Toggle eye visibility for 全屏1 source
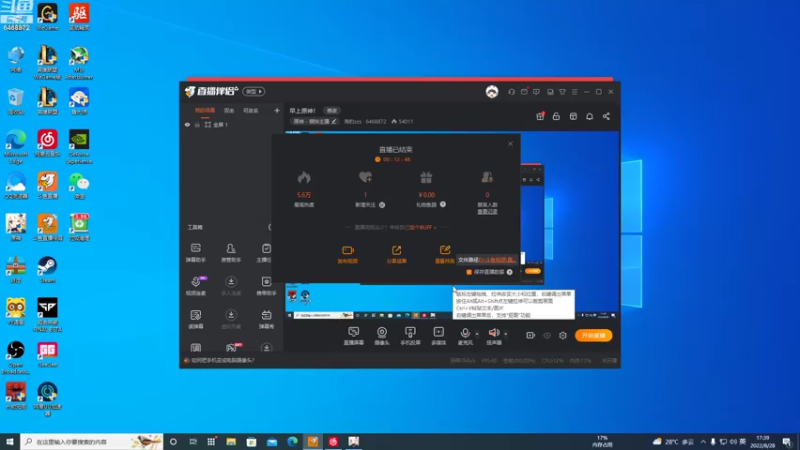800x450 pixels. point(187,124)
